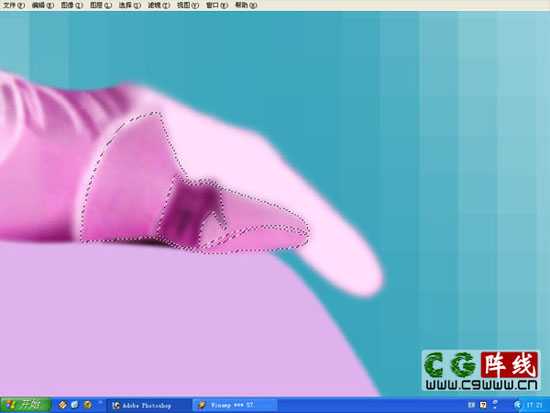This screenshot has width=550, height=413.
Task: Switch to the taskbar button beside Photoshop
Action: (x=235, y=405)
